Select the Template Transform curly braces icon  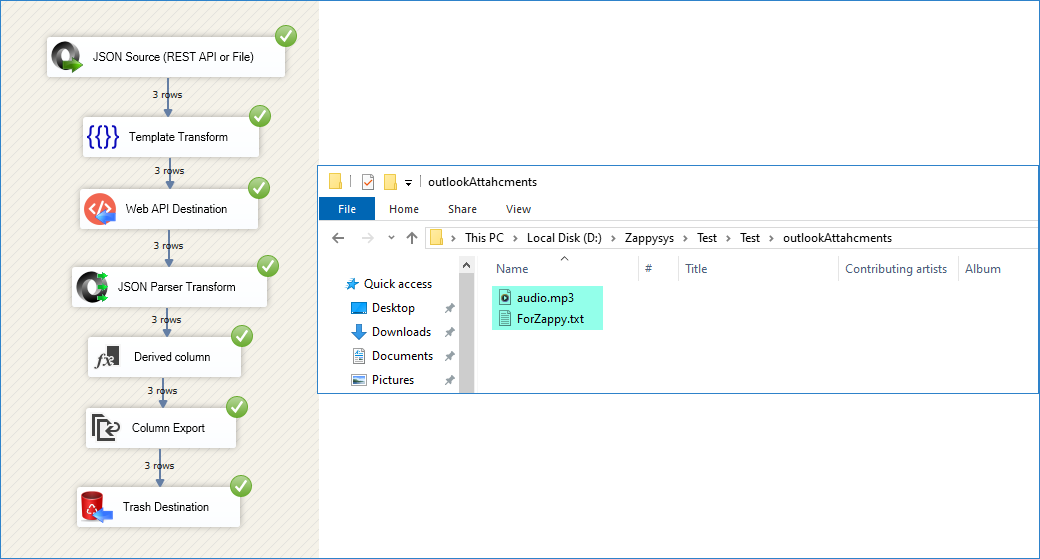(103, 137)
